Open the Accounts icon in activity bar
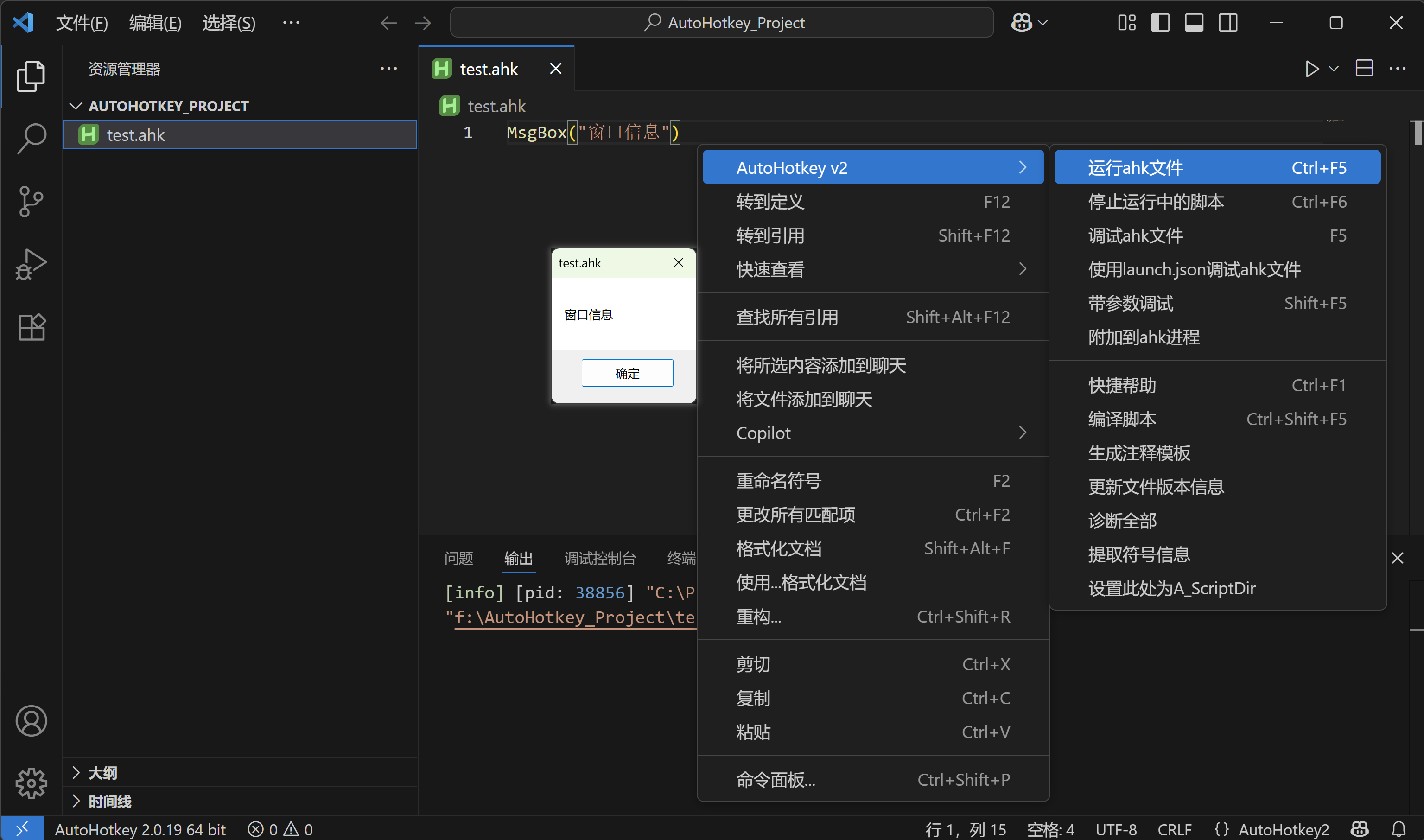 [31, 721]
